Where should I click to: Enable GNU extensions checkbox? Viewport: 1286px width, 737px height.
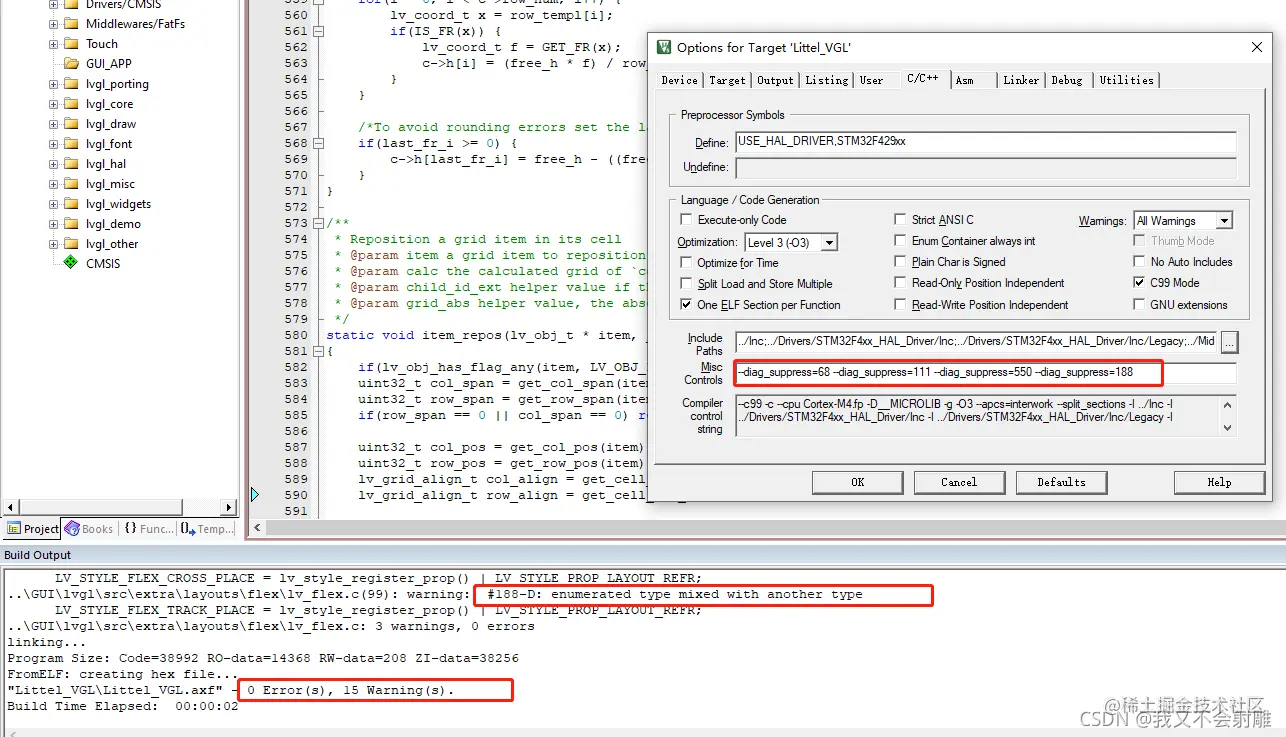[1140, 305]
